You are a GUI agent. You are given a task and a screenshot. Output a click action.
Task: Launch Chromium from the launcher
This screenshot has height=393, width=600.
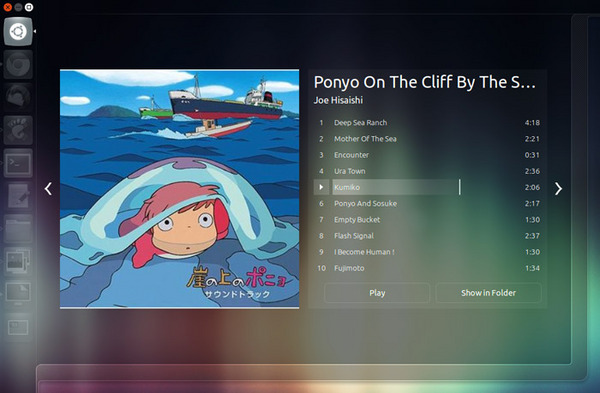(18, 64)
